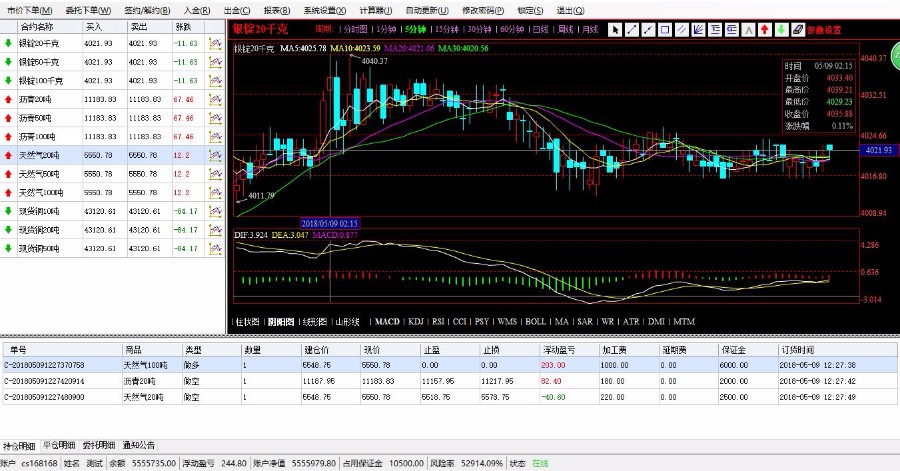Image resolution: width=900 pixels, height=471 pixels.
Task: Switch chart period to 分时图
Action: pyautogui.click(x=355, y=29)
